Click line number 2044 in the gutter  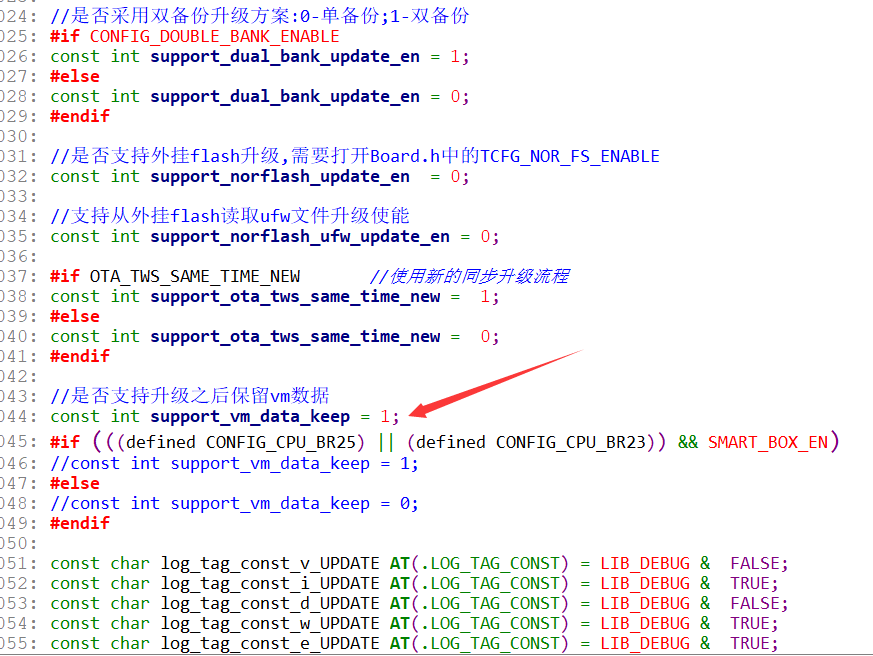click(x=17, y=416)
